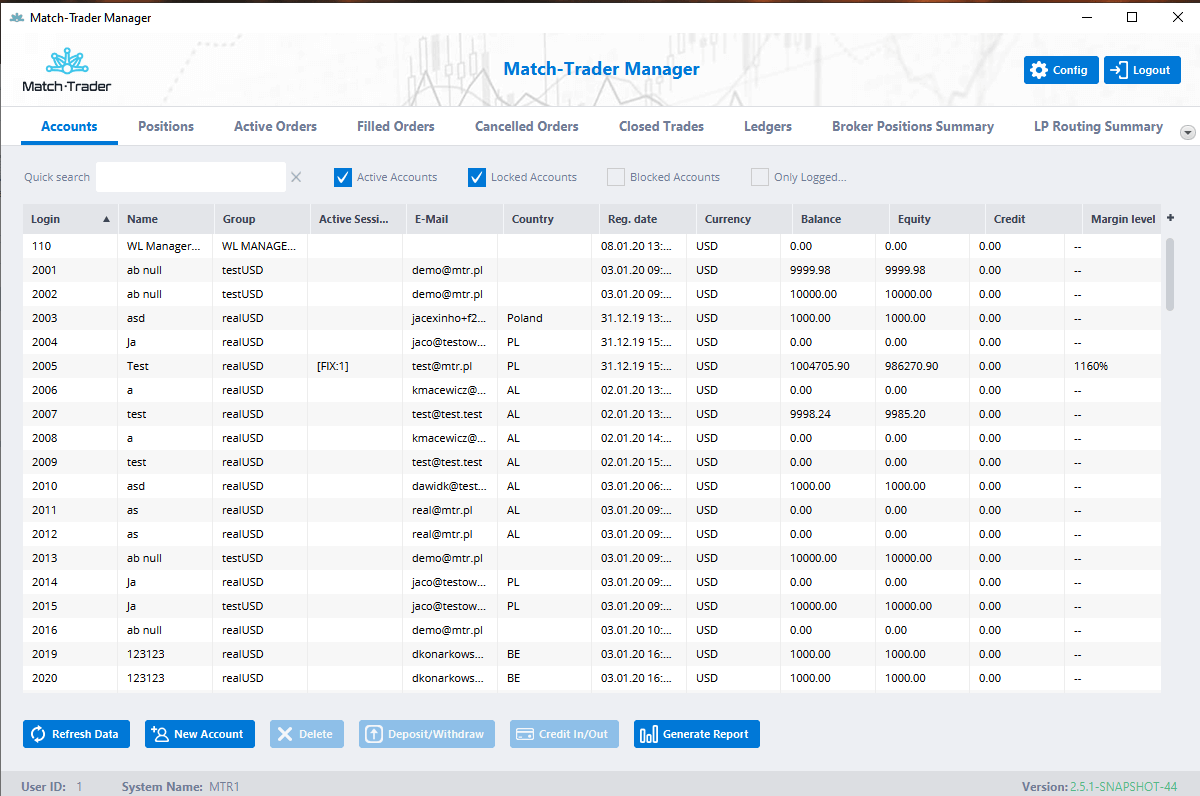The width and height of the screenshot is (1200, 796).
Task: Click the Logout arrow icon
Action: click(1118, 69)
